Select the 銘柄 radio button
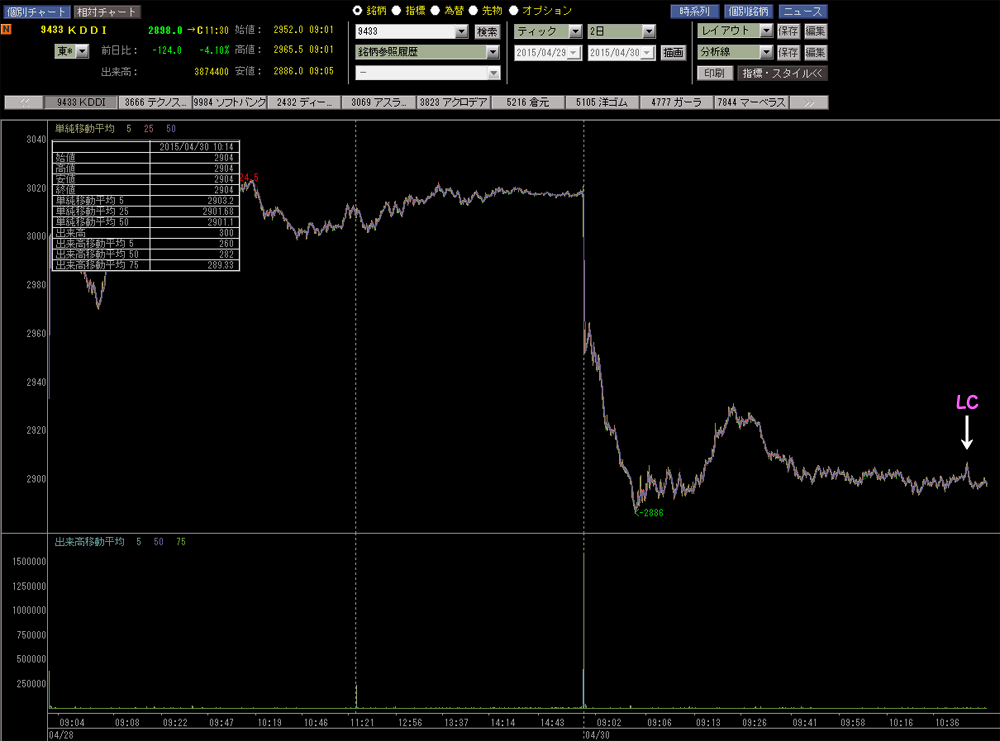The image size is (1000, 741). pos(357,10)
